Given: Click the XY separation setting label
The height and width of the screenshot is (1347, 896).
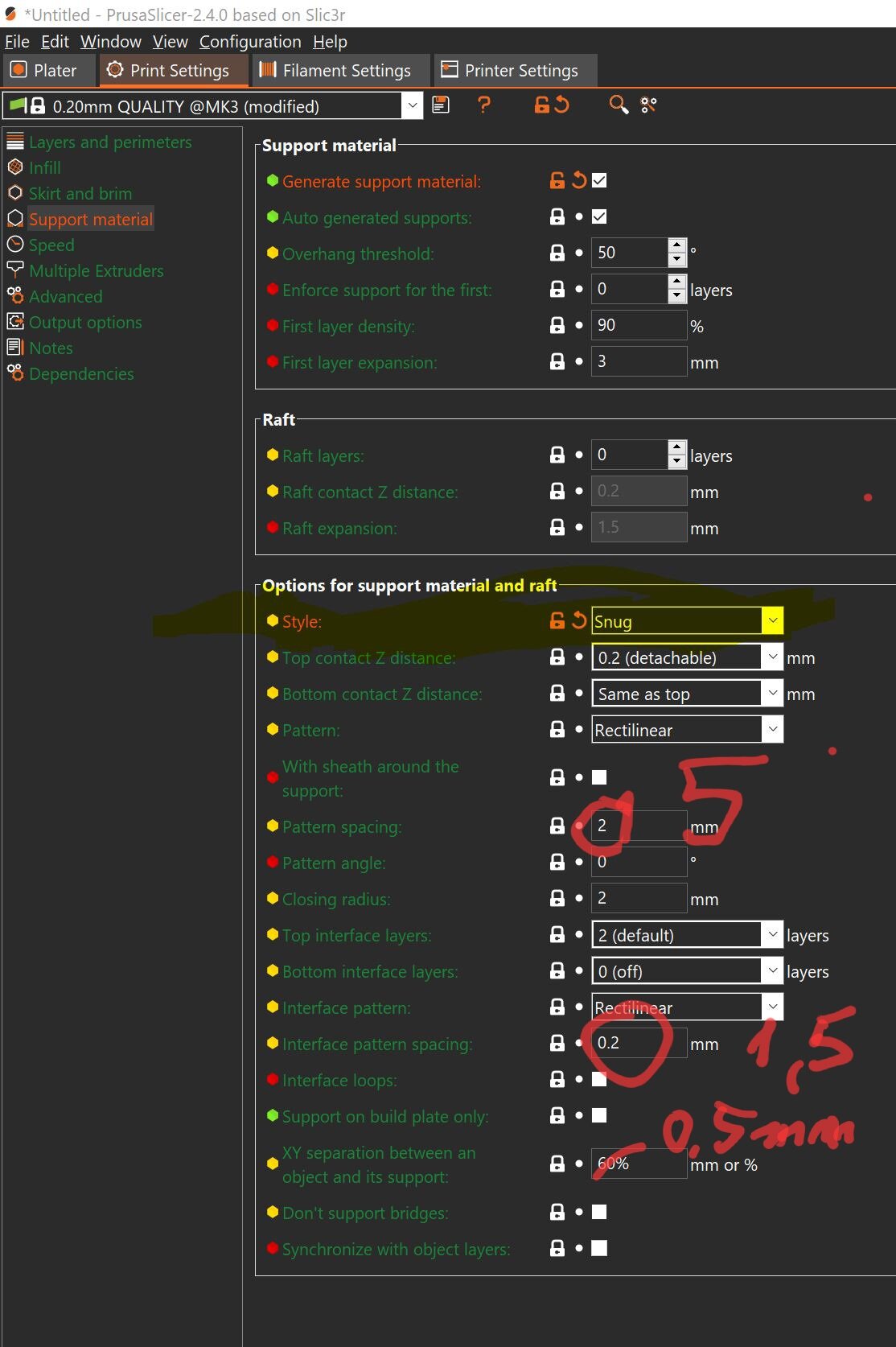Looking at the screenshot, I should tap(379, 1164).
